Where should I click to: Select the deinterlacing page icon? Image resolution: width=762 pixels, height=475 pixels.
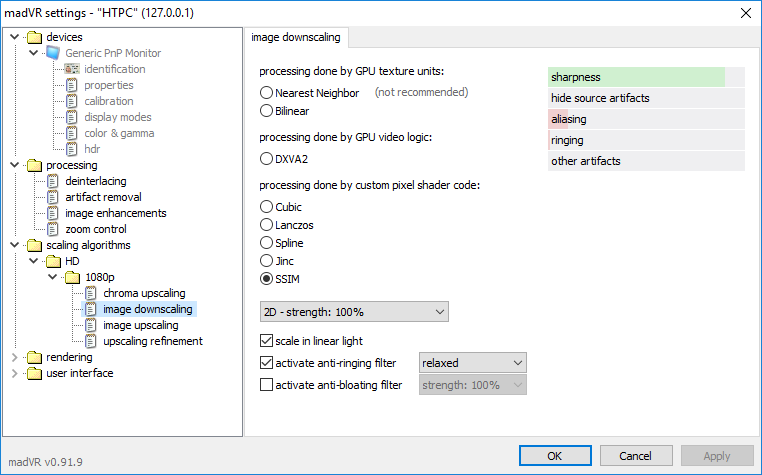pyautogui.click(x=52, y=181)
